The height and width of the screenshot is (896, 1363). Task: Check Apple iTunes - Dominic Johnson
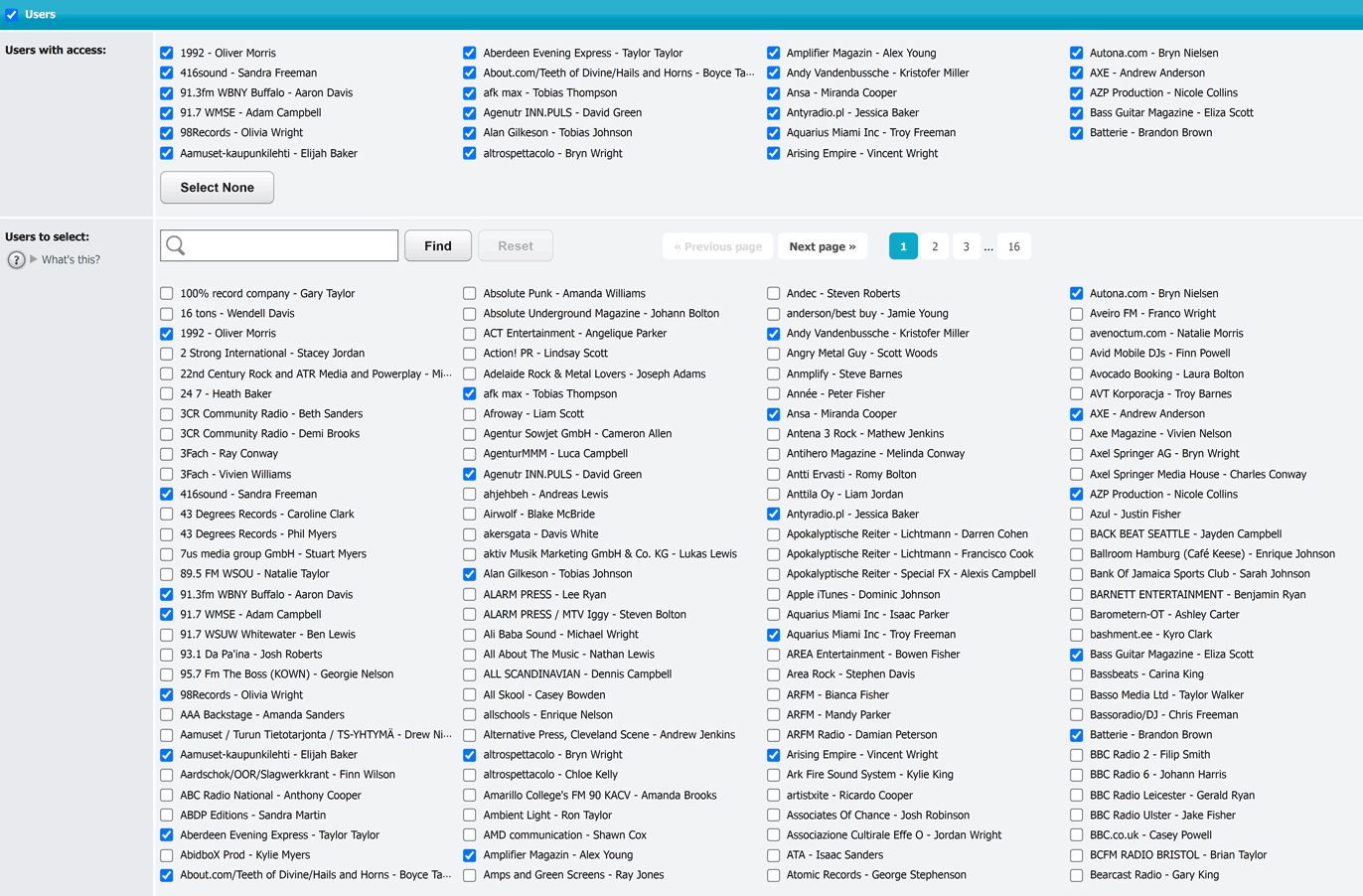(x=773, y=594)
